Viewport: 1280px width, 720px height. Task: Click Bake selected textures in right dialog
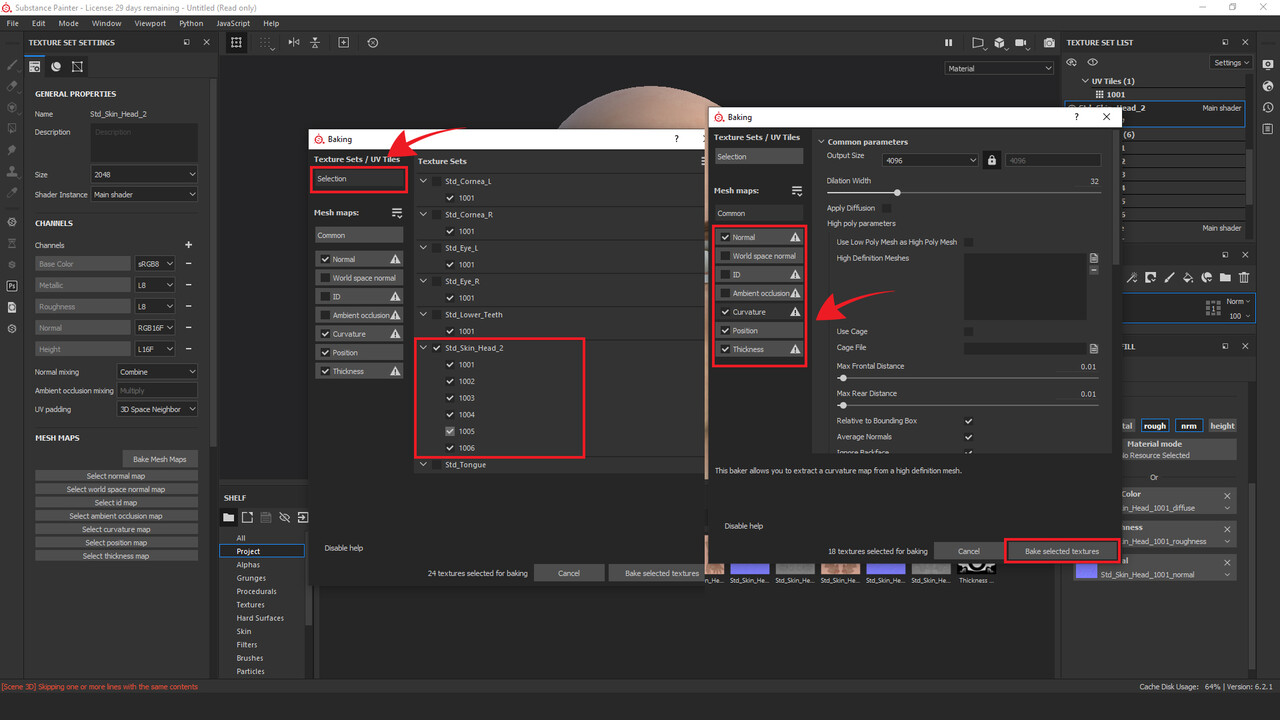tap(1061, 551)
